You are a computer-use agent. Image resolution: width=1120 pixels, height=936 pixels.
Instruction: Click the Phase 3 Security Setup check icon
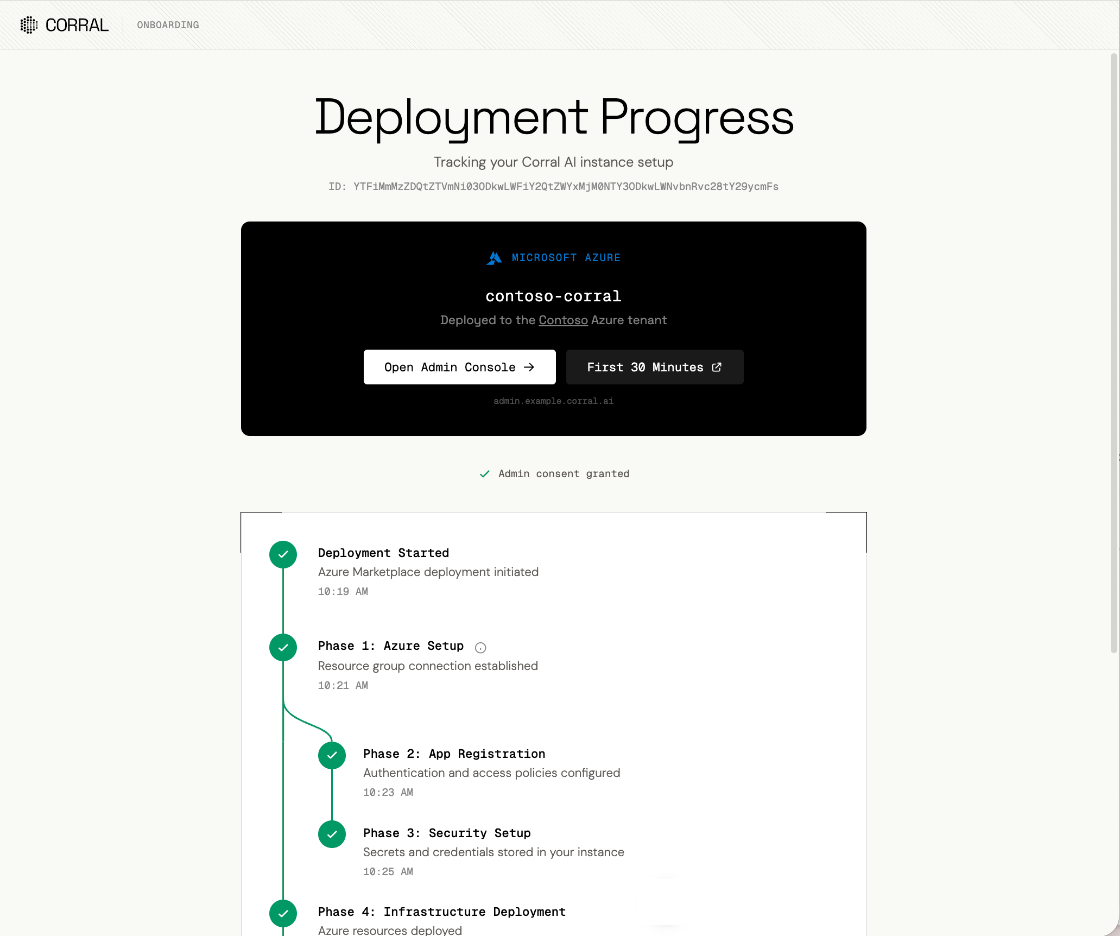[x=331, y=834]
